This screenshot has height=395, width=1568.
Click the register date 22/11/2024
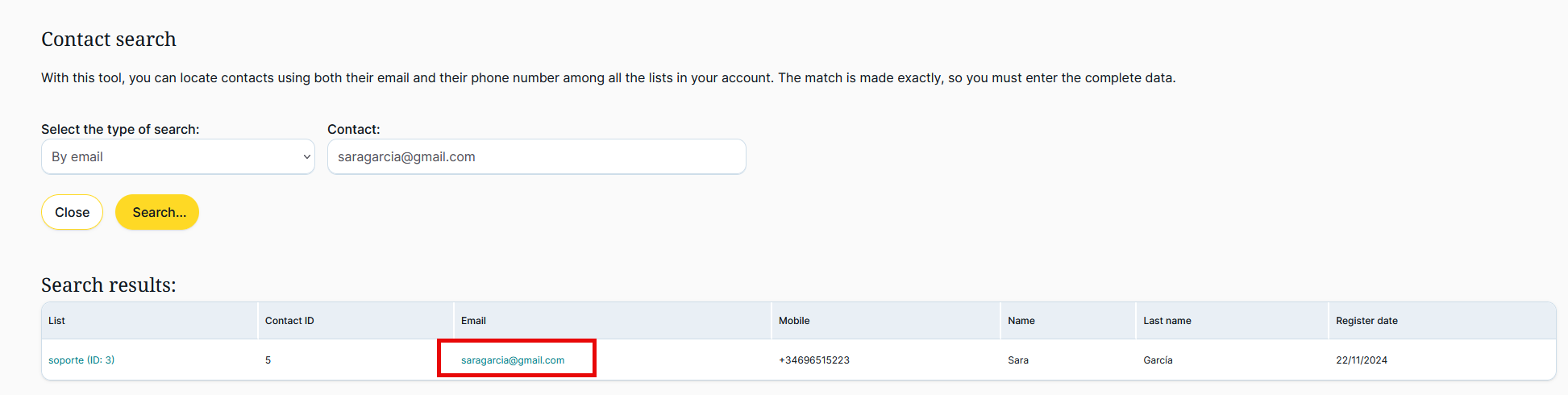[x=1362, y=360]
